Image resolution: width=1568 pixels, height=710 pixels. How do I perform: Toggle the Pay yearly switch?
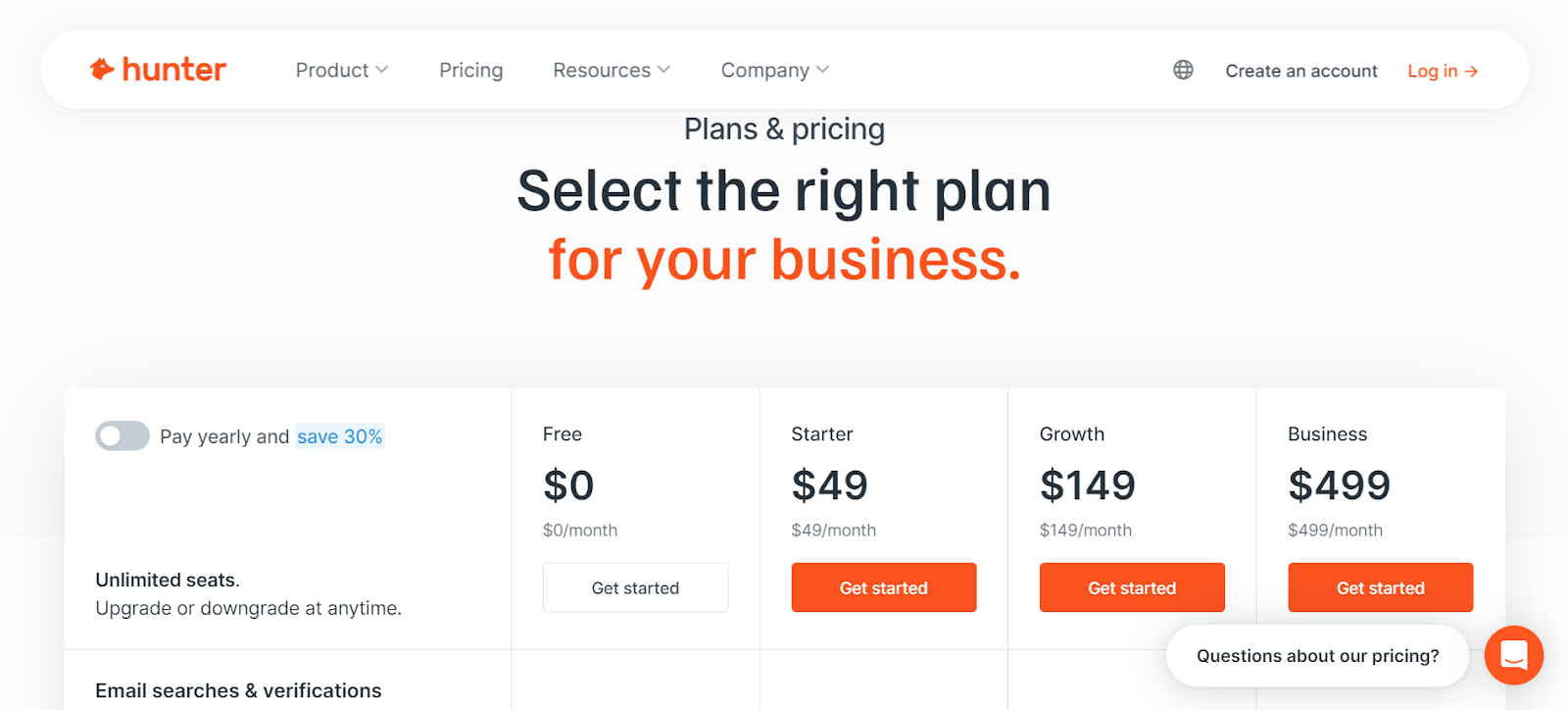pos(122,436)
